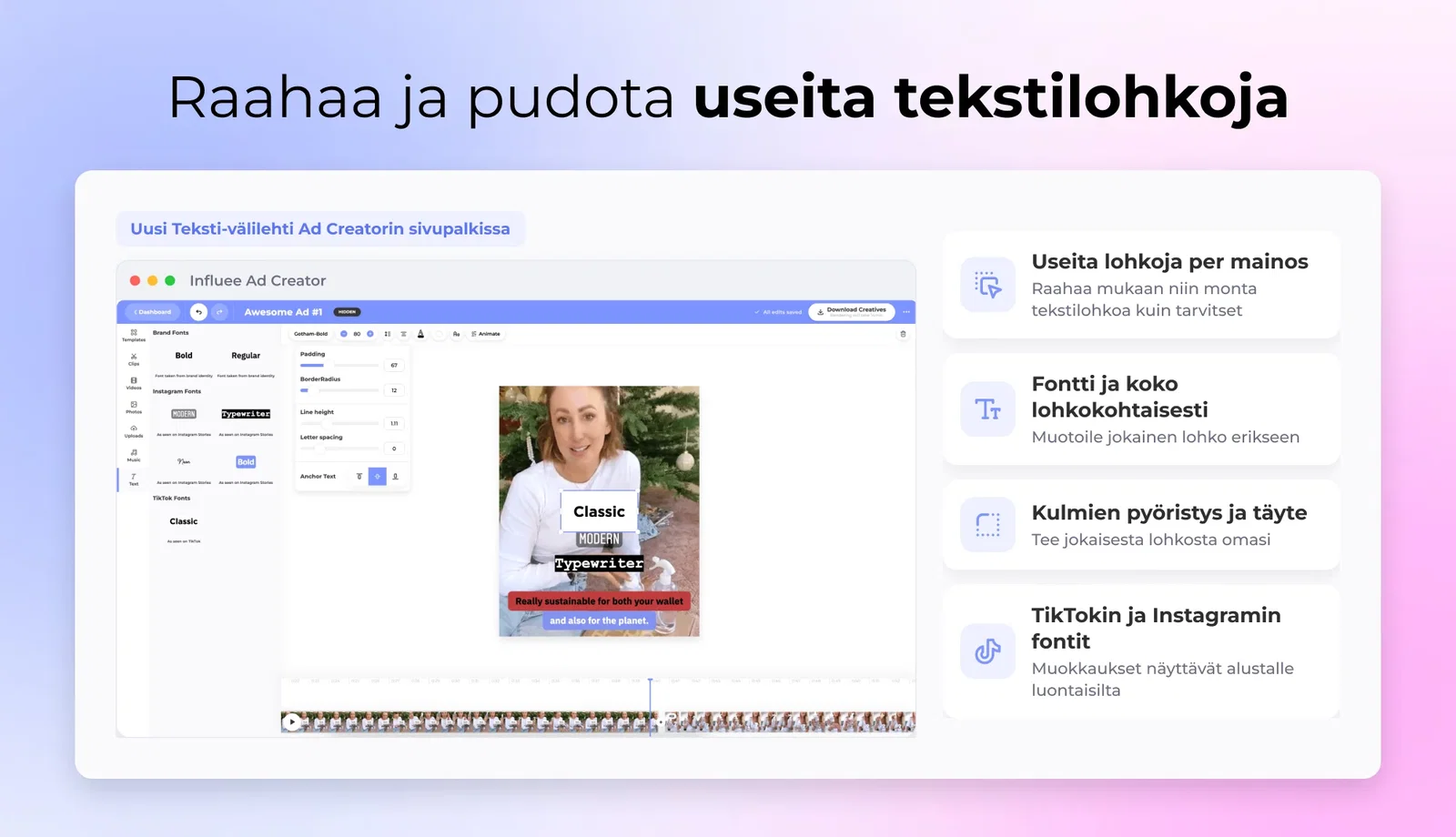Click the Letter spacing value field
The image size is (1456, 837).
[x=394, y=449]
